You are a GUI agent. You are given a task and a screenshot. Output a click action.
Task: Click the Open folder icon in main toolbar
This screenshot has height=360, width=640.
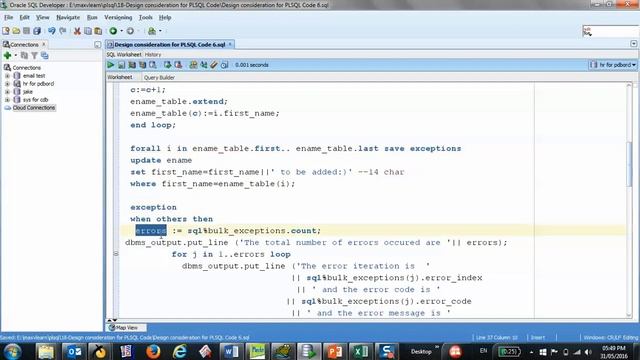tap(16, 31)
